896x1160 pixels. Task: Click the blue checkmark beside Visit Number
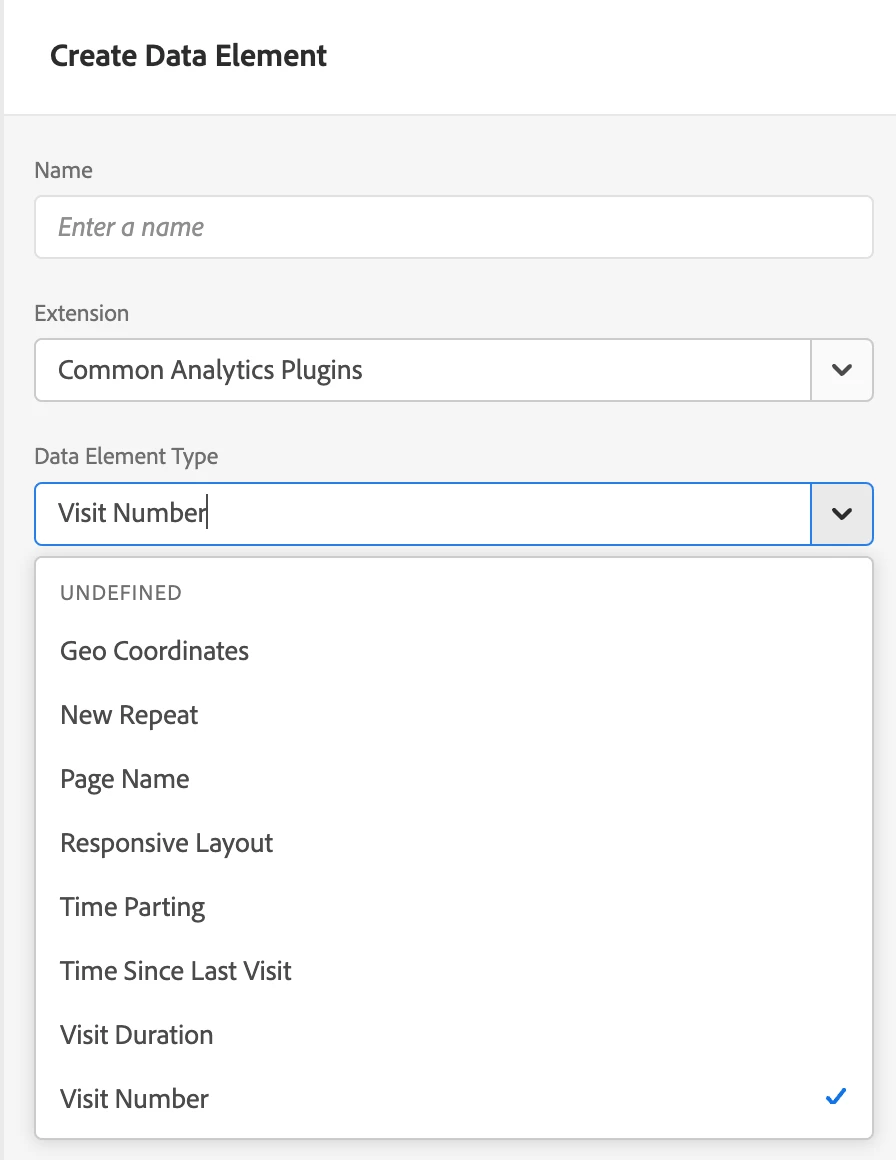[836, 1097]
